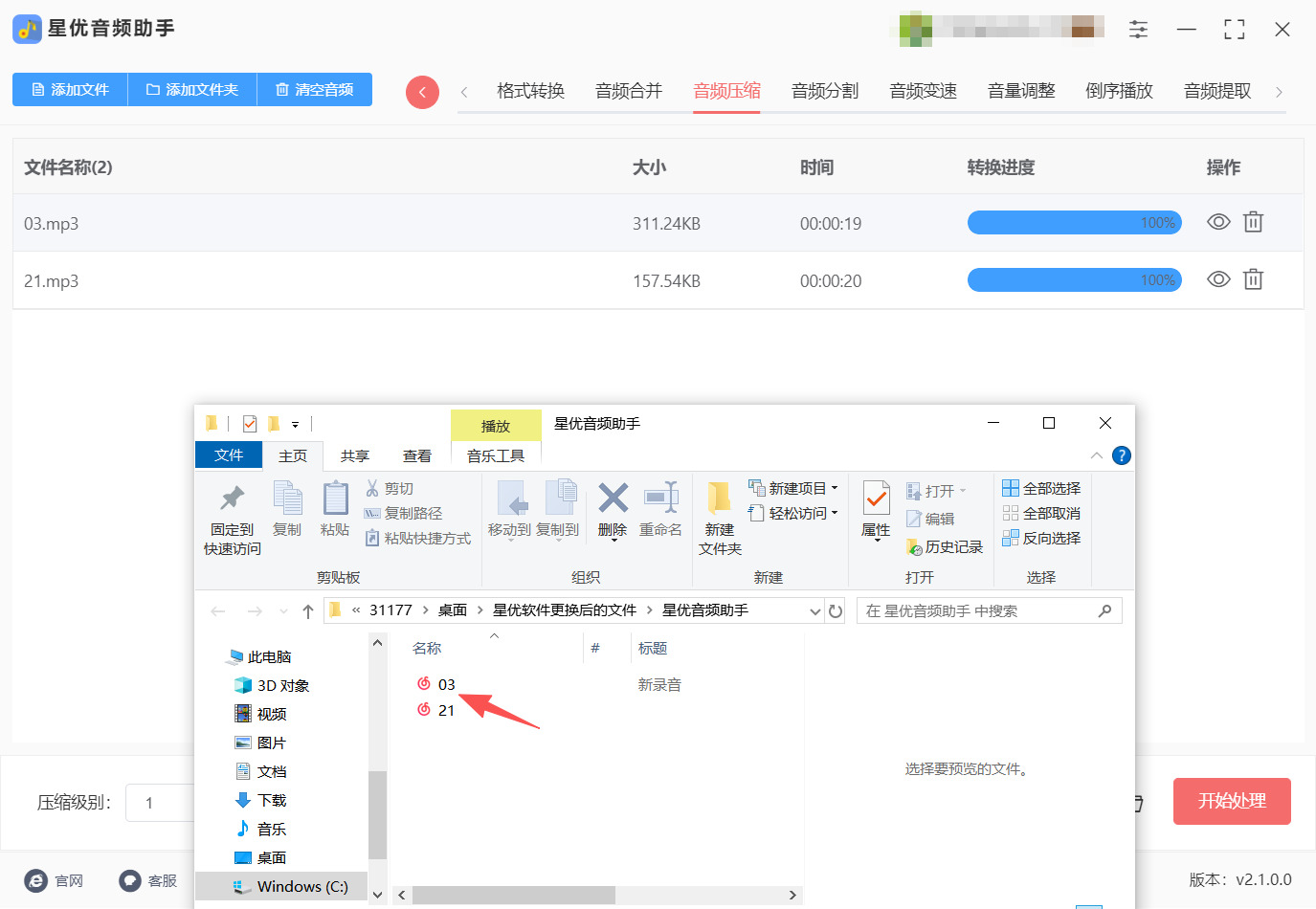Select the 音乐工具 ribbon tab
This screenshot has height=909, width=1316.
(x=496, y=455)
